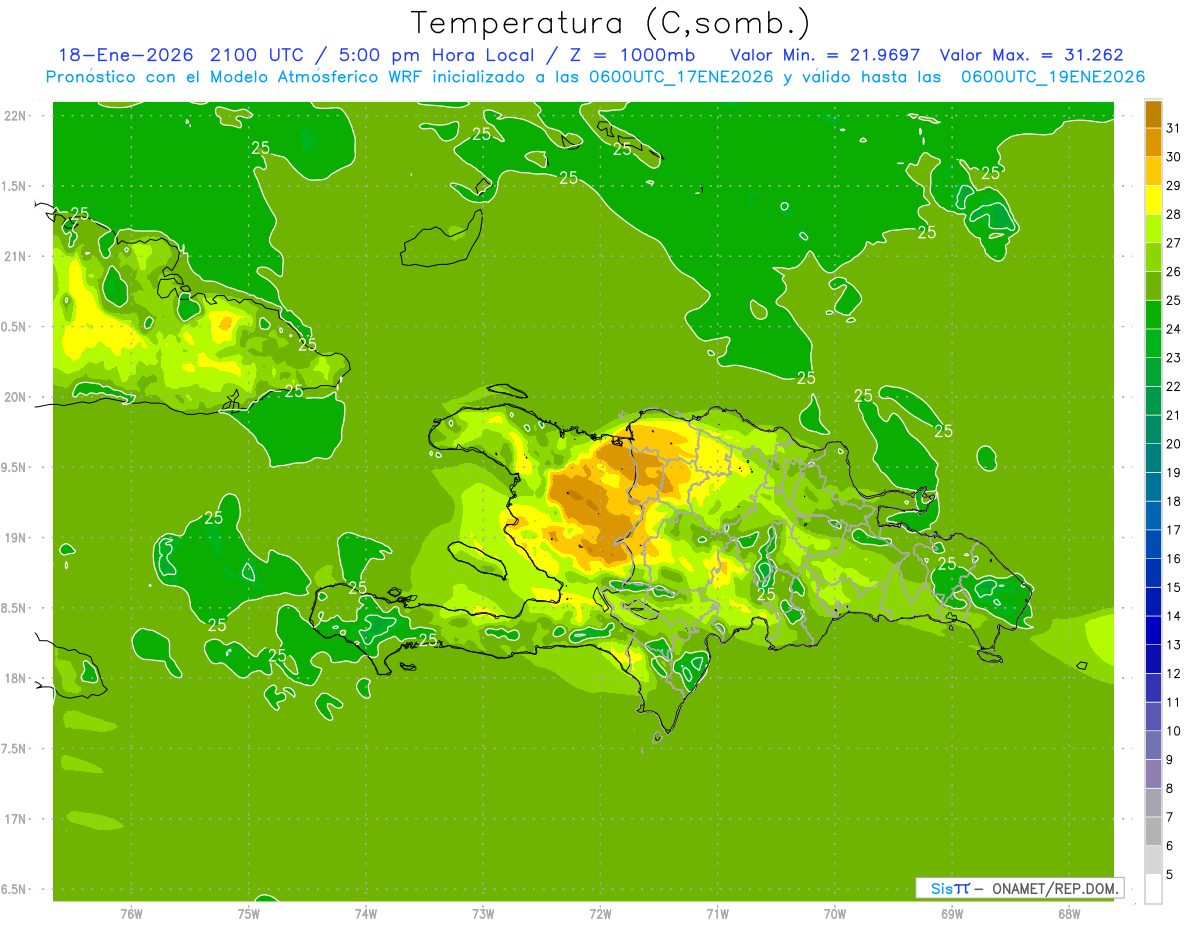Click the initialization stamp "0600UTC_17ENE2026"
1200x927 pixels.
click(679, 77)
